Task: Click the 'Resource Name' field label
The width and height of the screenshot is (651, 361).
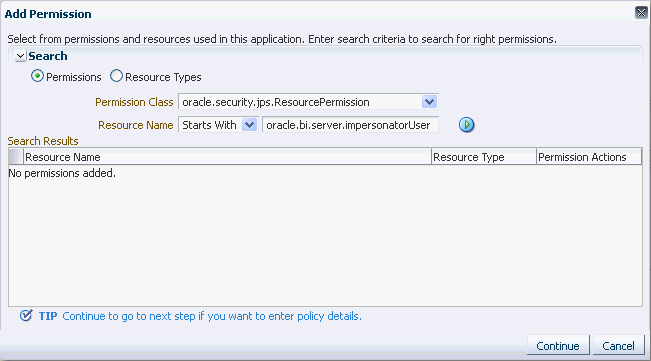Action: [135, 125]
